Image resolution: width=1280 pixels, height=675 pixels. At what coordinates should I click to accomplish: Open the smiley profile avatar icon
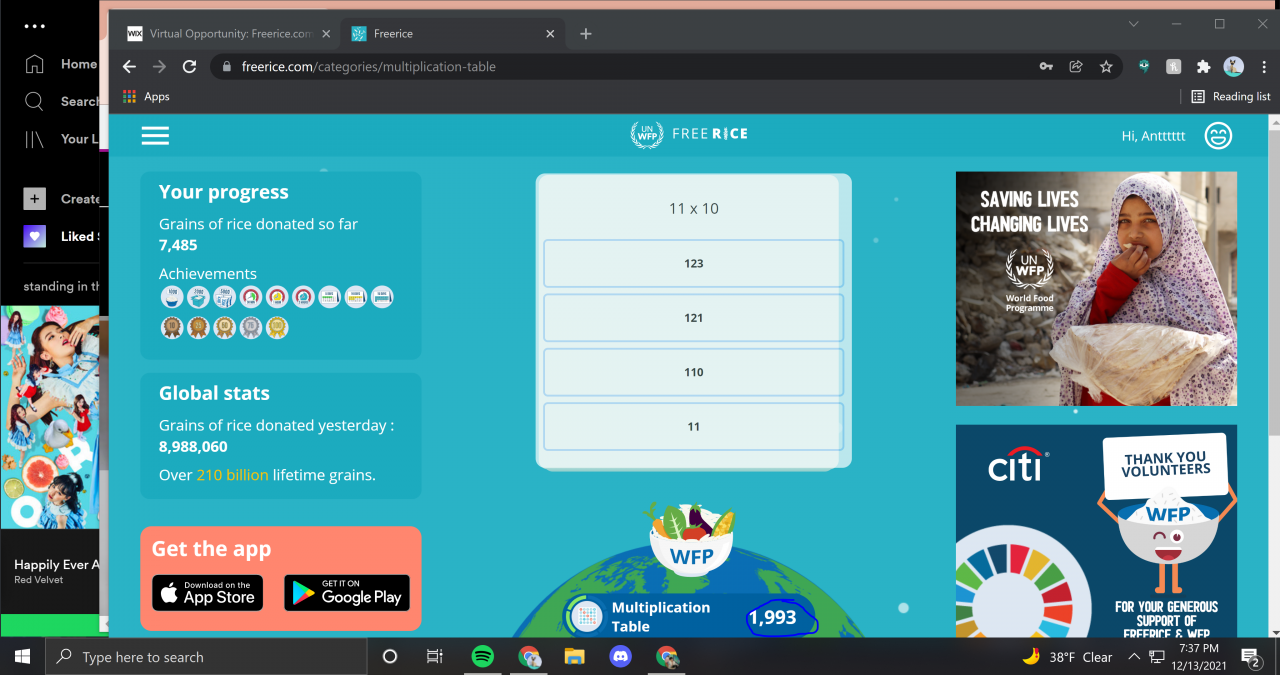pos(1218,135)
